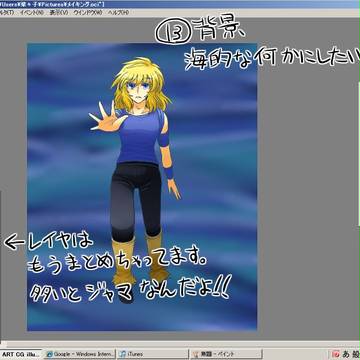Switch to the ART CG illu... taskbar button

[21, 354]
